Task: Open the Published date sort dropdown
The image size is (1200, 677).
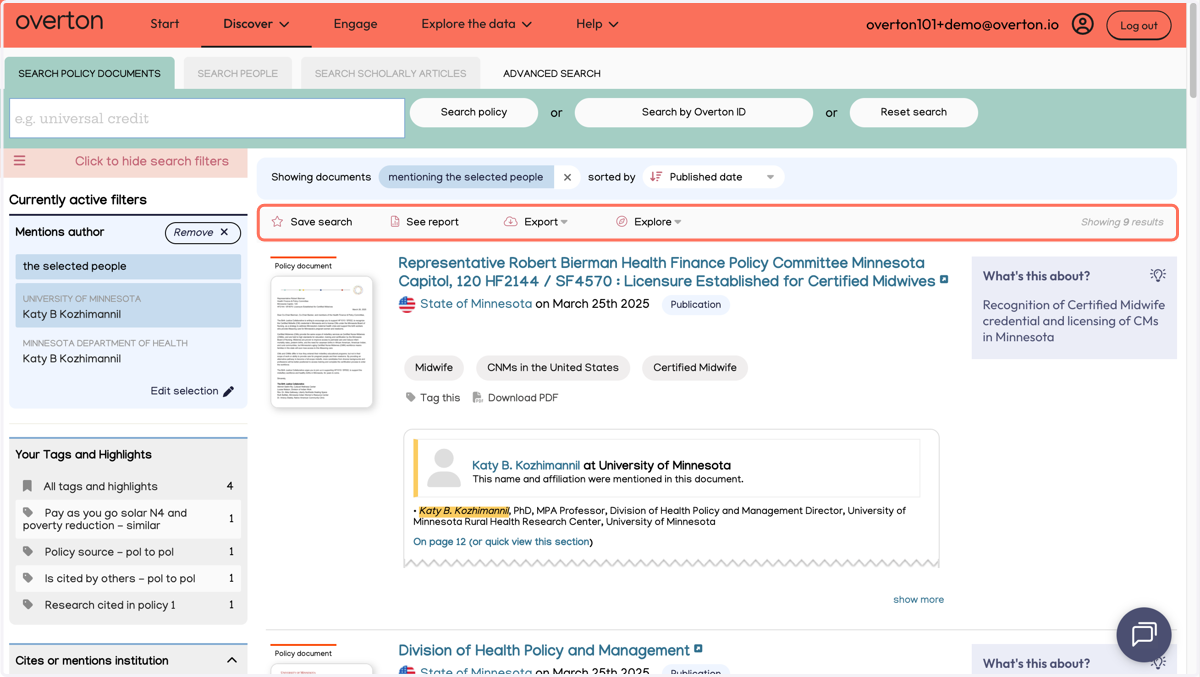Action: click(713, 177)
